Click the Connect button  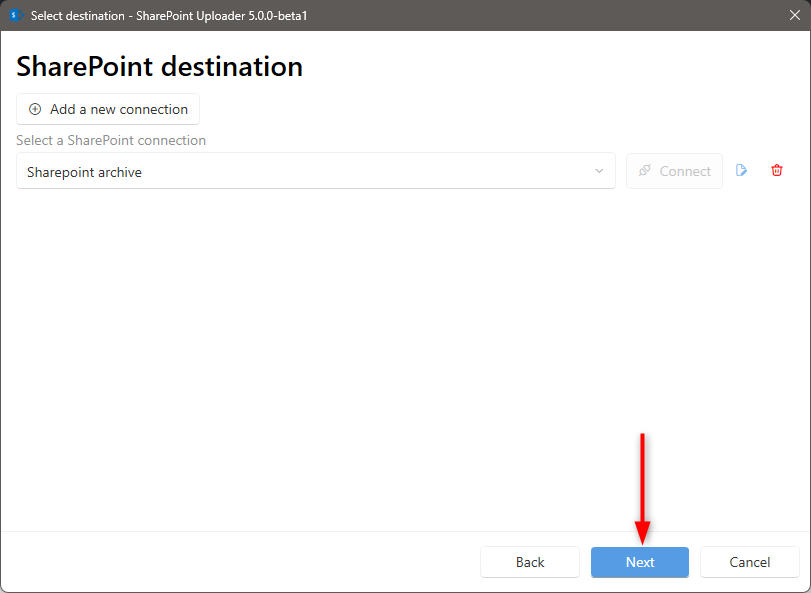point(674,171)
